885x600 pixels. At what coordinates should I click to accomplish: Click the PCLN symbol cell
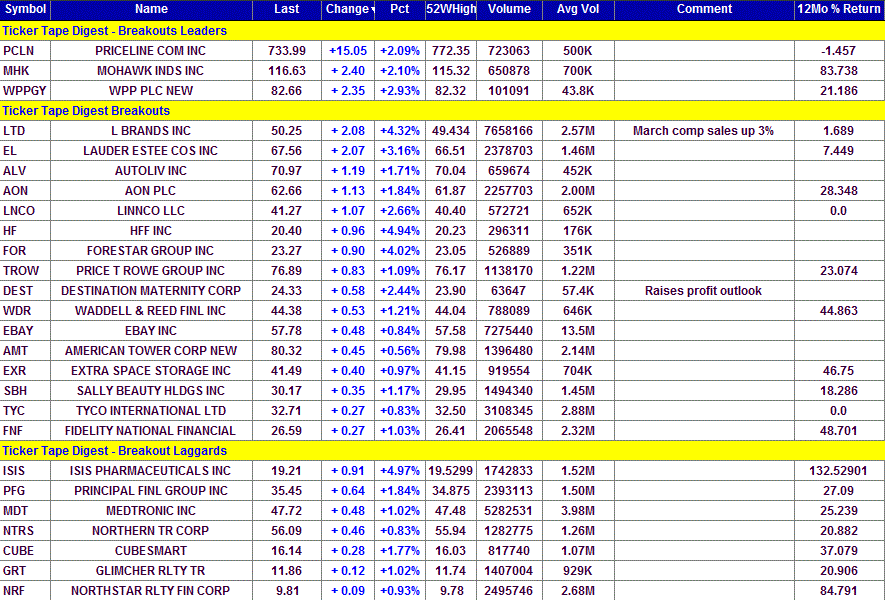25,51
